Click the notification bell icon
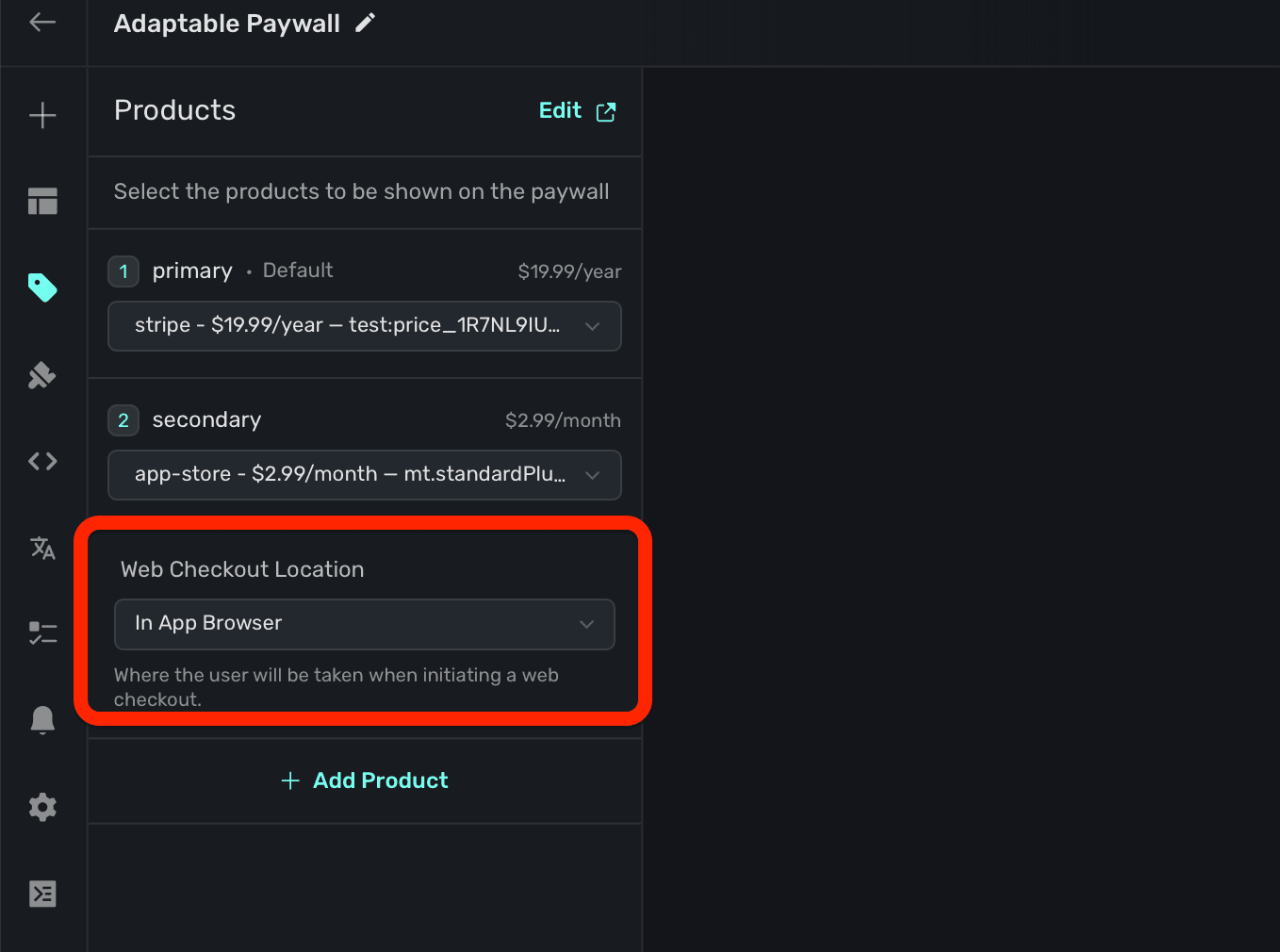Image resolution: width=1280 pixels, height=952 pixels. click(42, 720)
